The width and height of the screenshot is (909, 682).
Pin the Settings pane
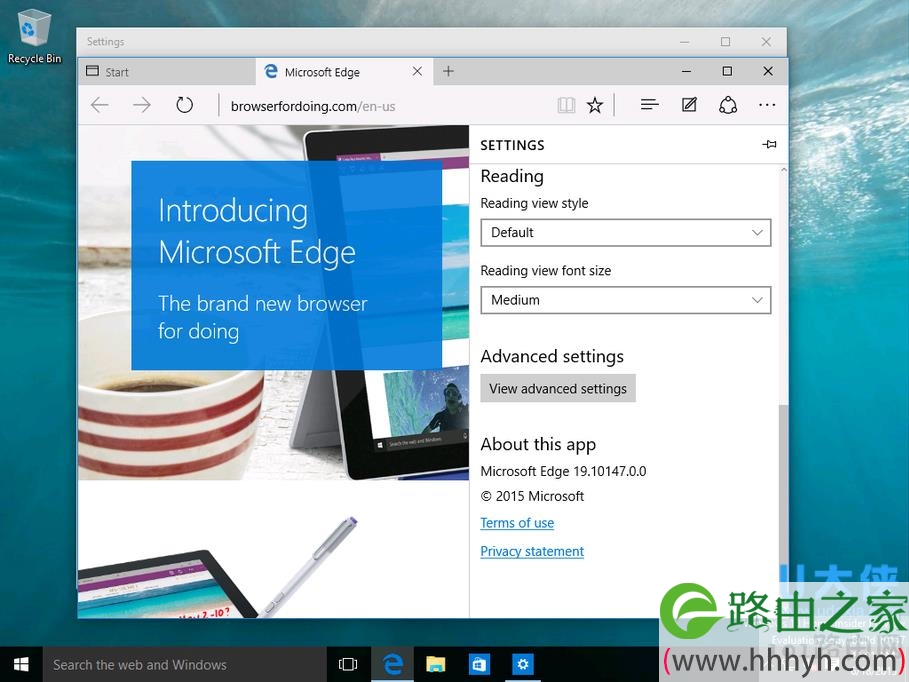click(x=769, y=144)
